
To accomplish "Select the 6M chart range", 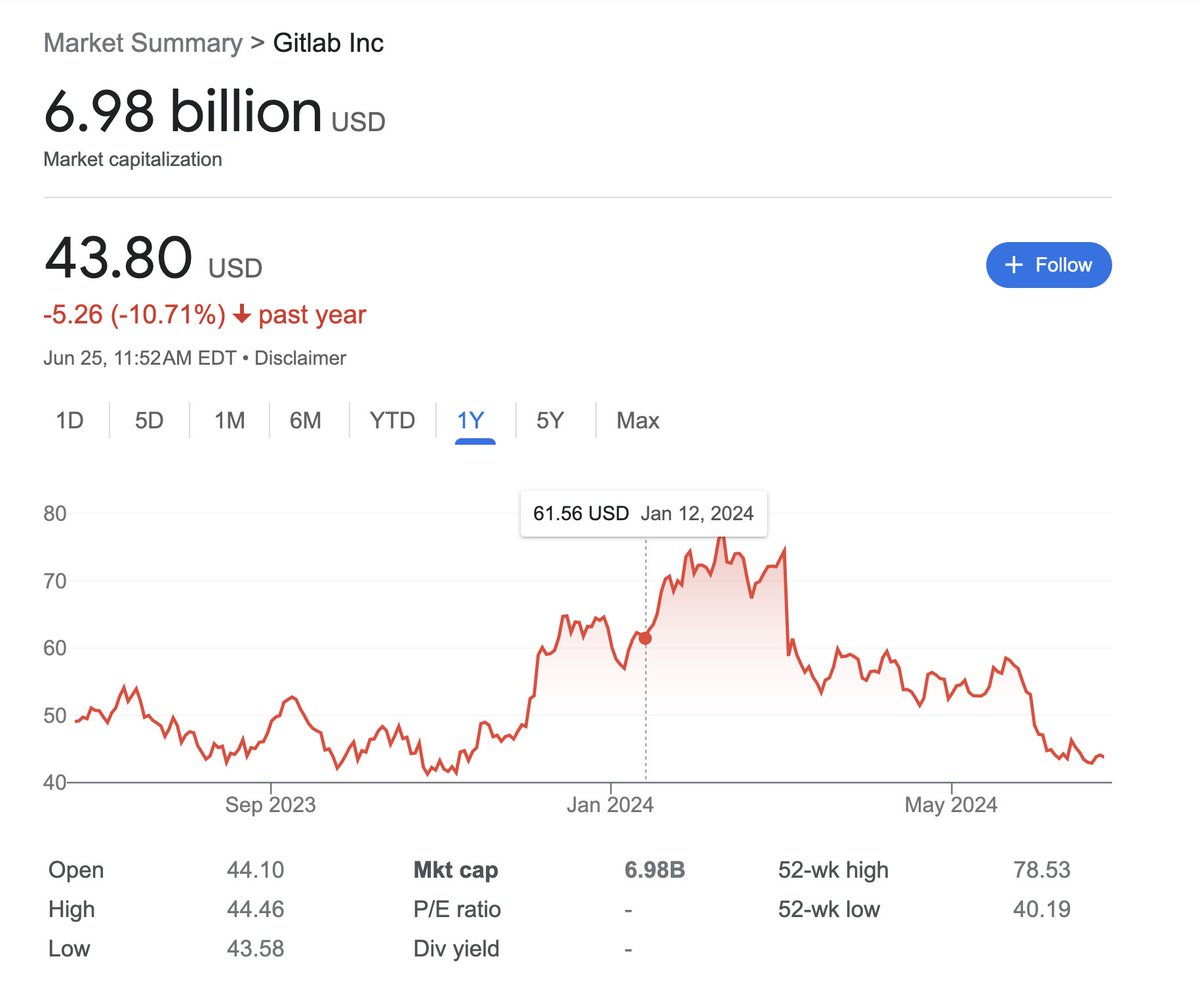I will pos(306,421).
